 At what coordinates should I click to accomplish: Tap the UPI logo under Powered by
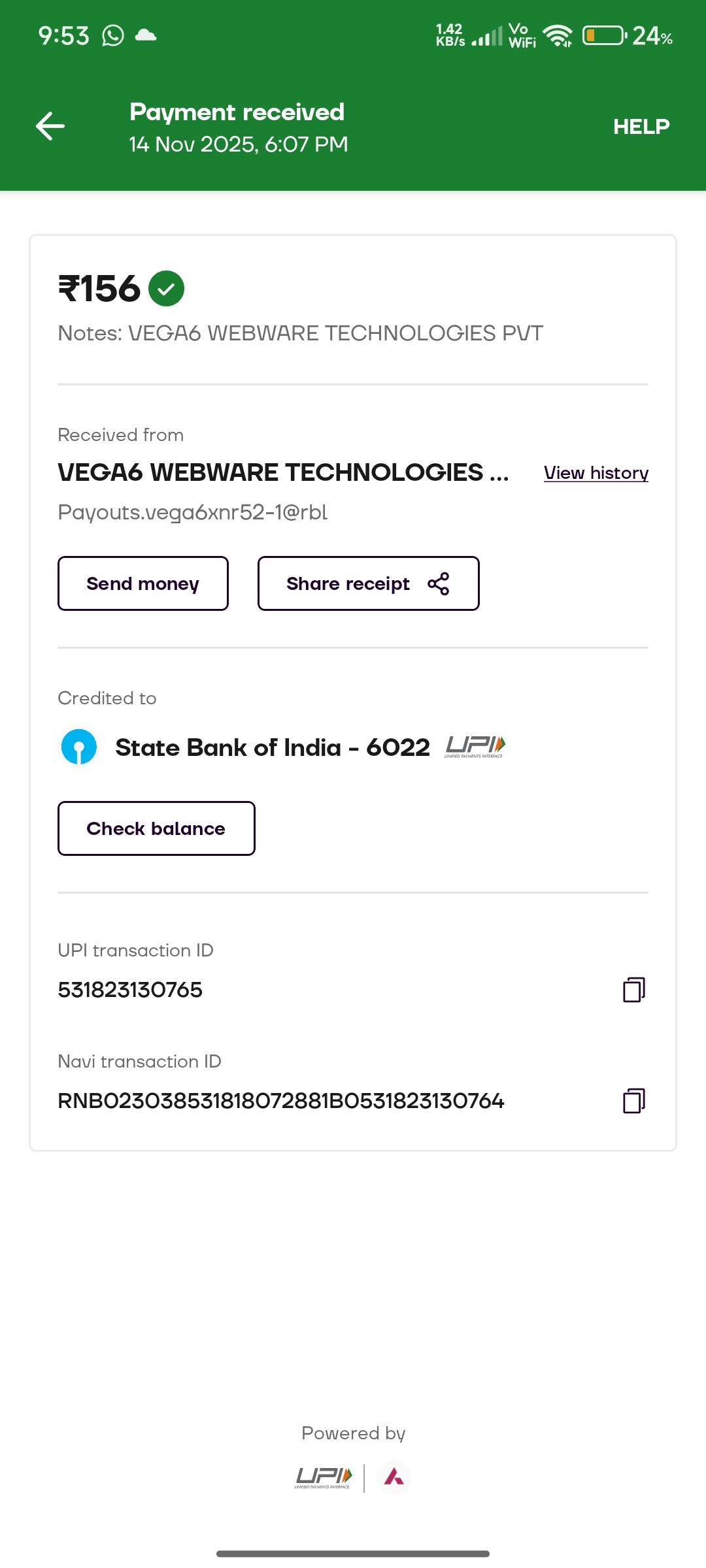coord(324,1477)
